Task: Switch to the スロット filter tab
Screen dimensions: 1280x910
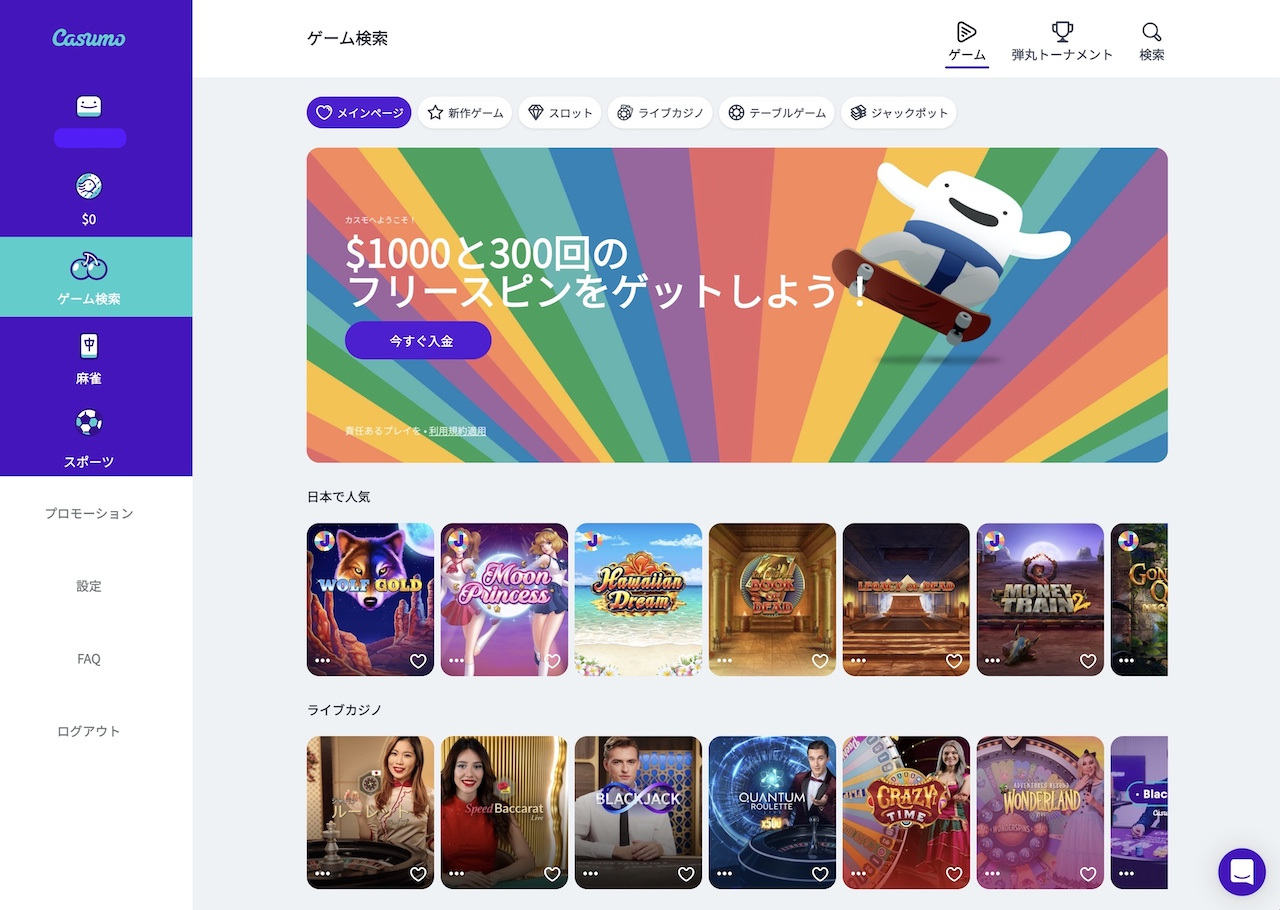Action: (560, 112)
